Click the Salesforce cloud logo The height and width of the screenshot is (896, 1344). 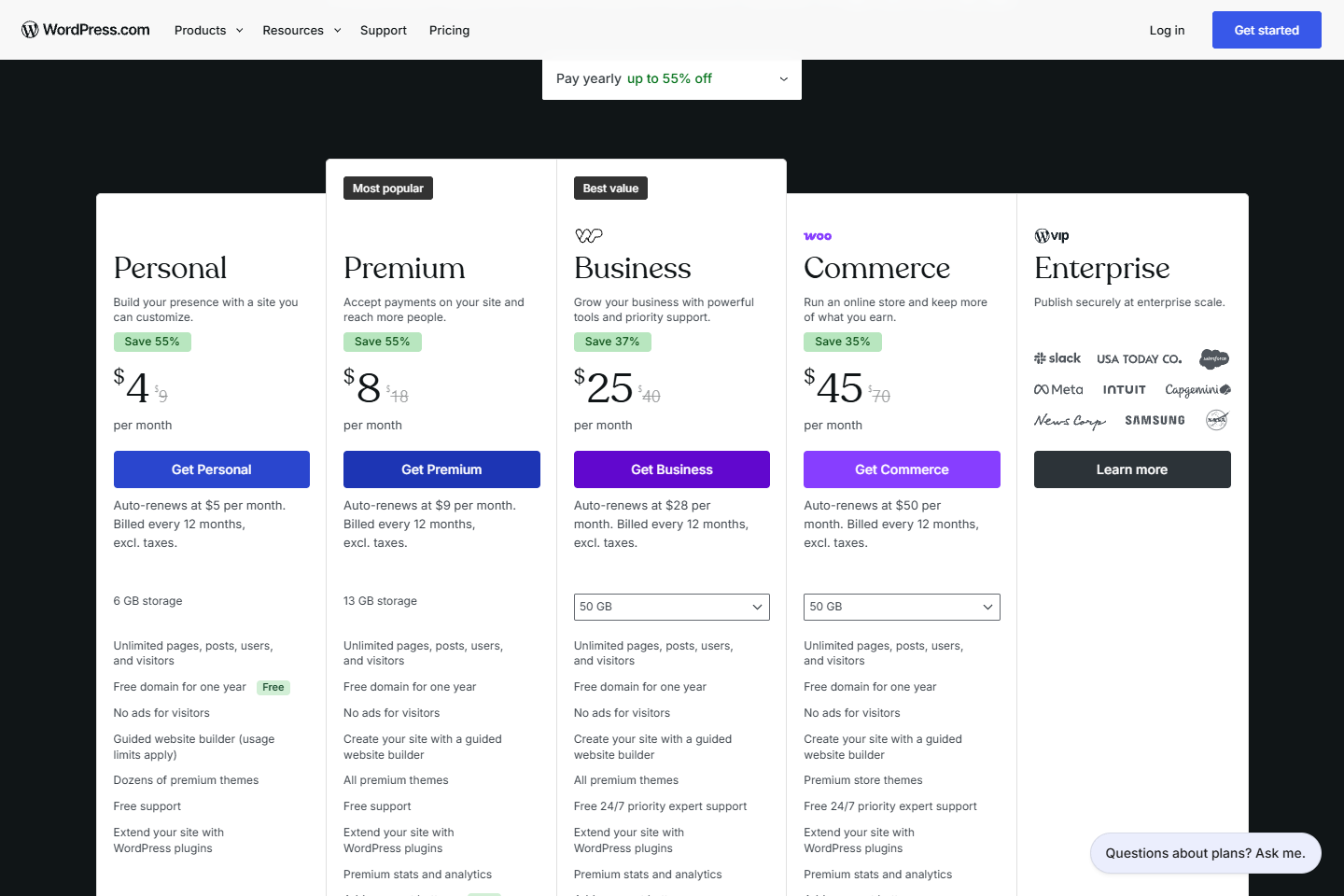click(x=1214, y=358)
